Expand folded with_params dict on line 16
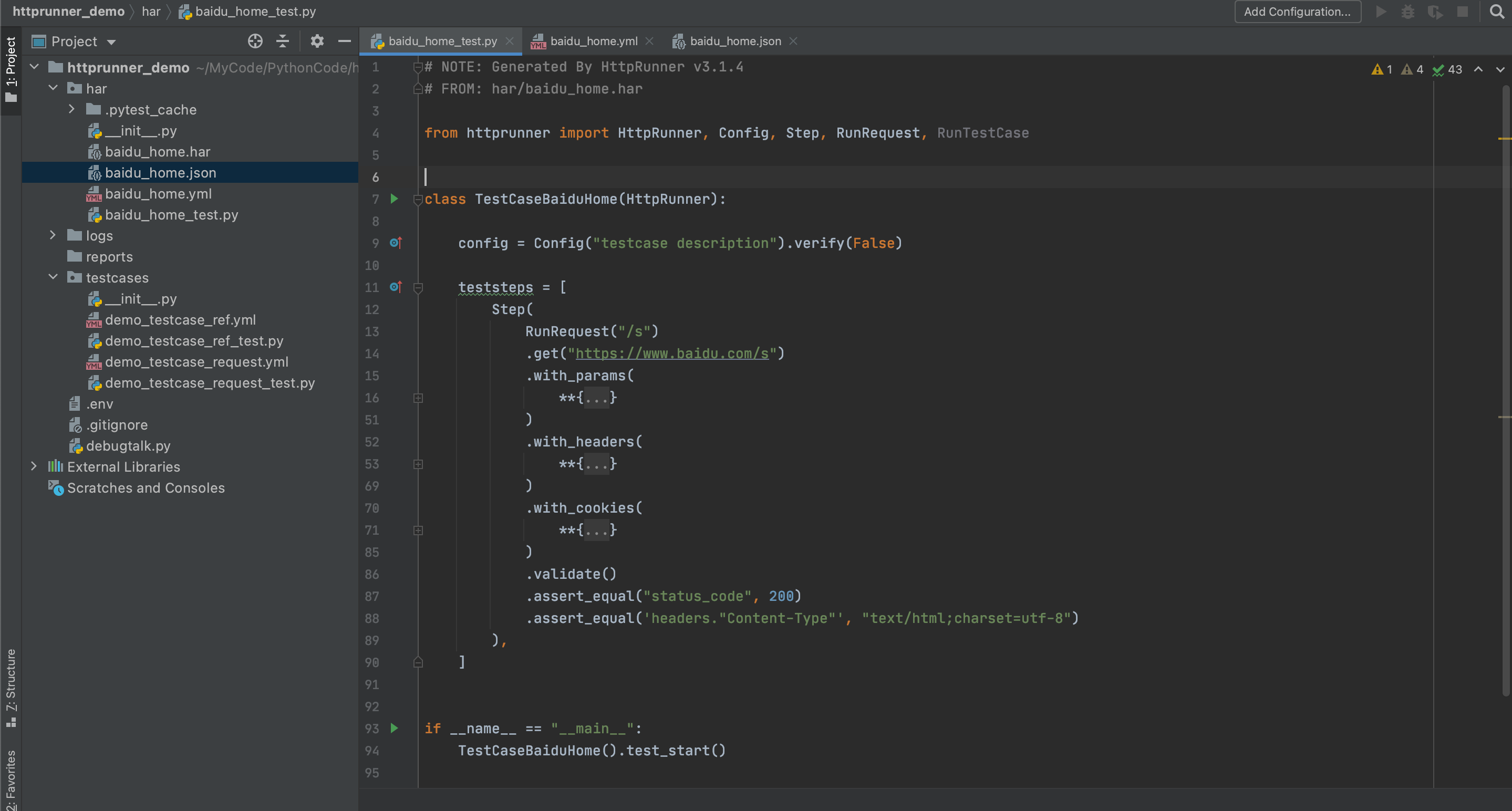 [x=418, y=398]
